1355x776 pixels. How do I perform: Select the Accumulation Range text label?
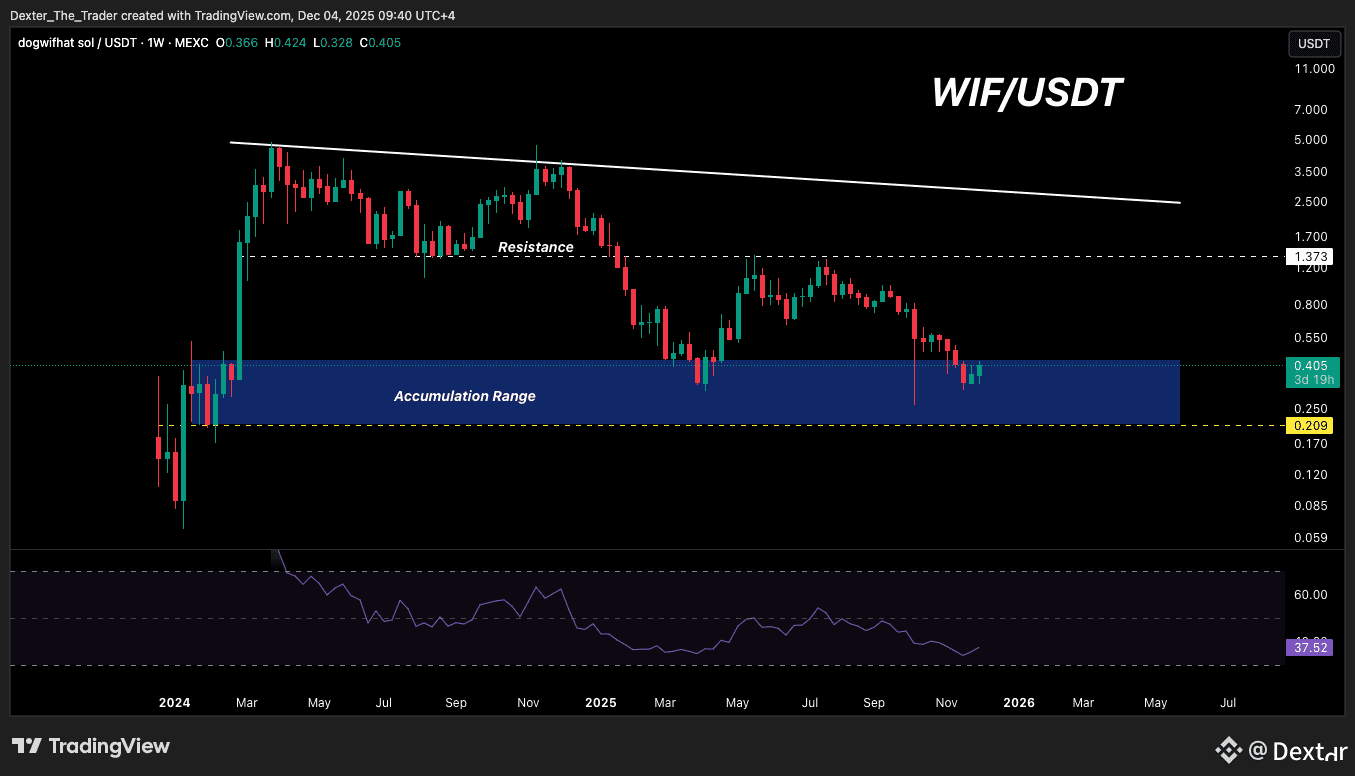click(x=465, y=396)
